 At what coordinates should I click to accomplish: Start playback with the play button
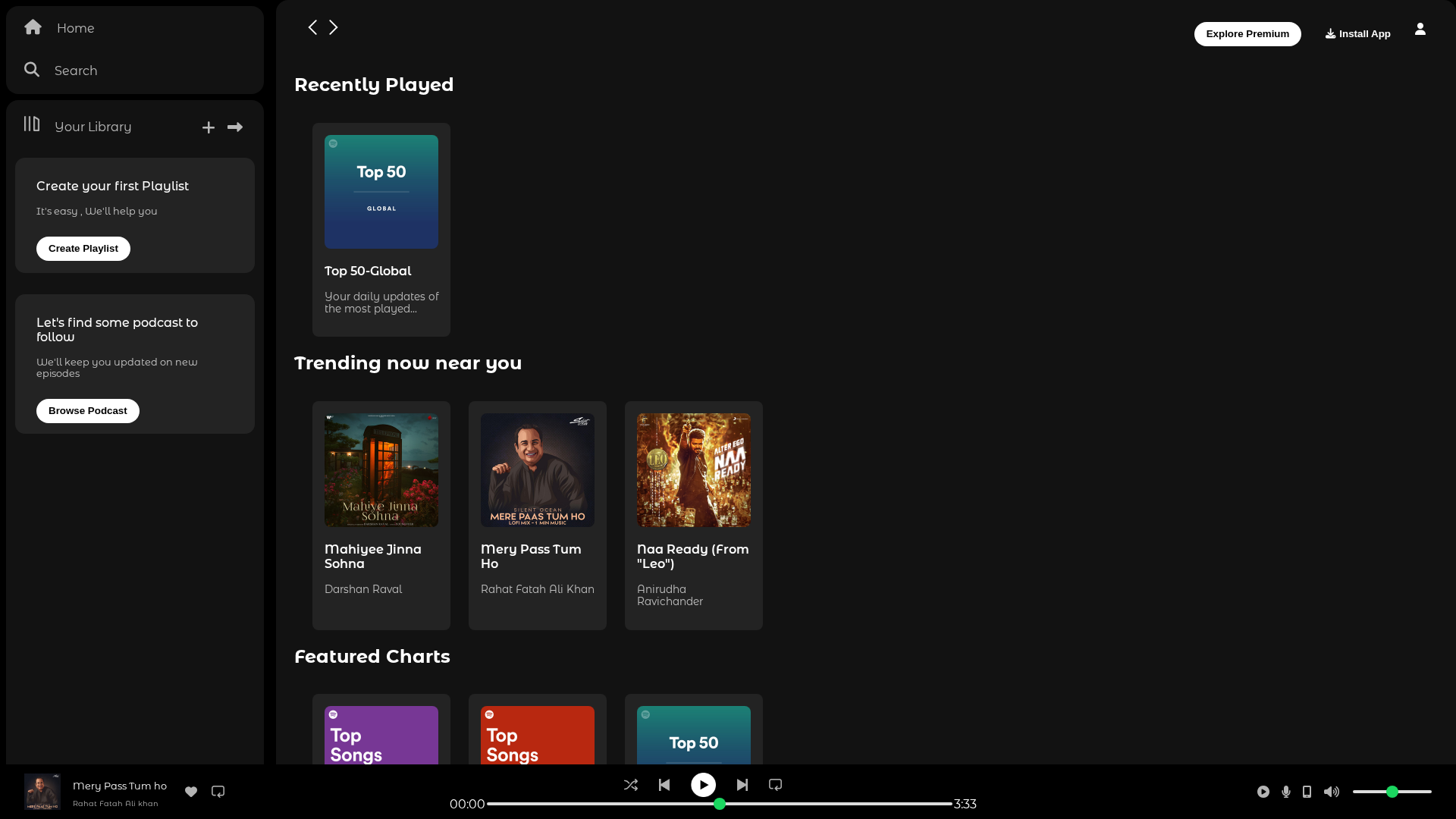[x=703, y=785]
